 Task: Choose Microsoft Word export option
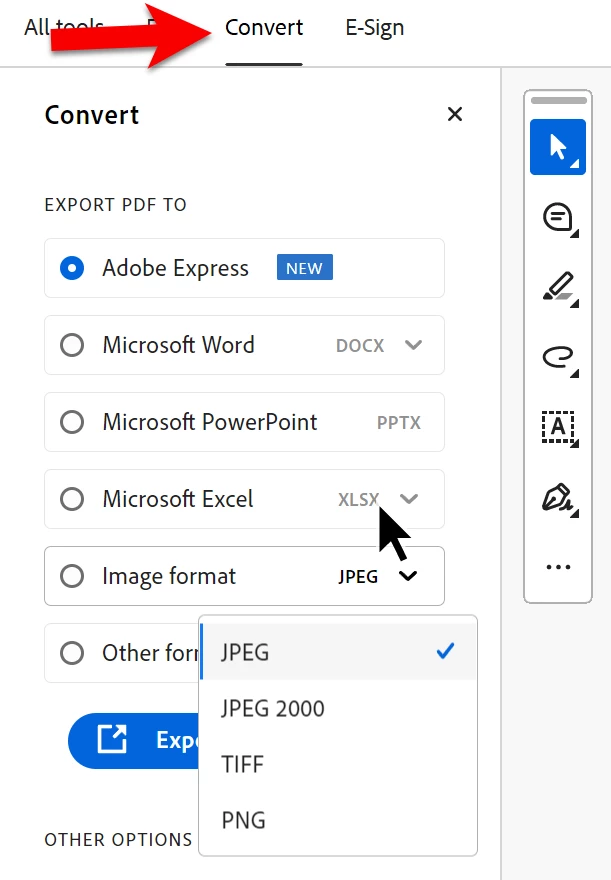point(72,345)
